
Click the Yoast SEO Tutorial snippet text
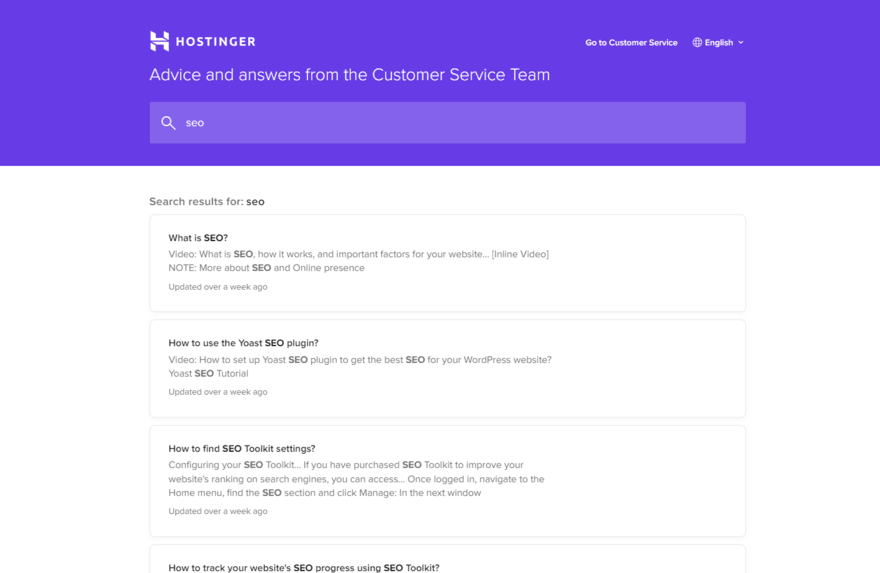click(x=208, y=374)
